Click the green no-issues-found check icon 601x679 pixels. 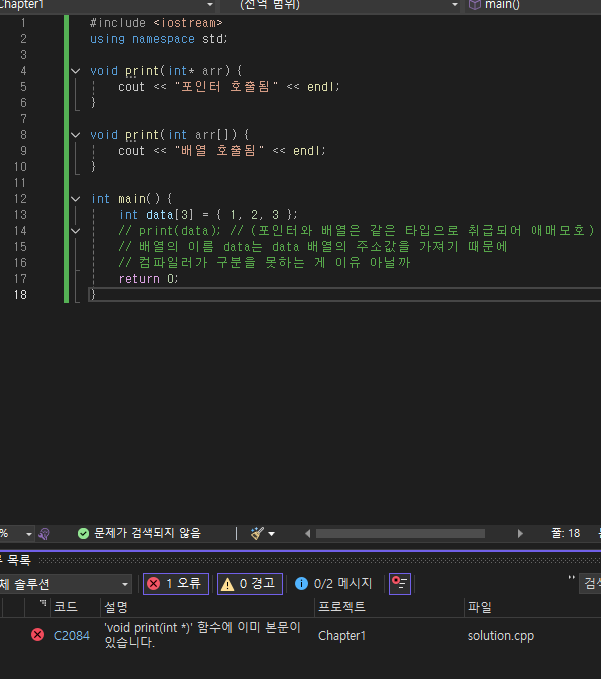[x=83, y=534]
